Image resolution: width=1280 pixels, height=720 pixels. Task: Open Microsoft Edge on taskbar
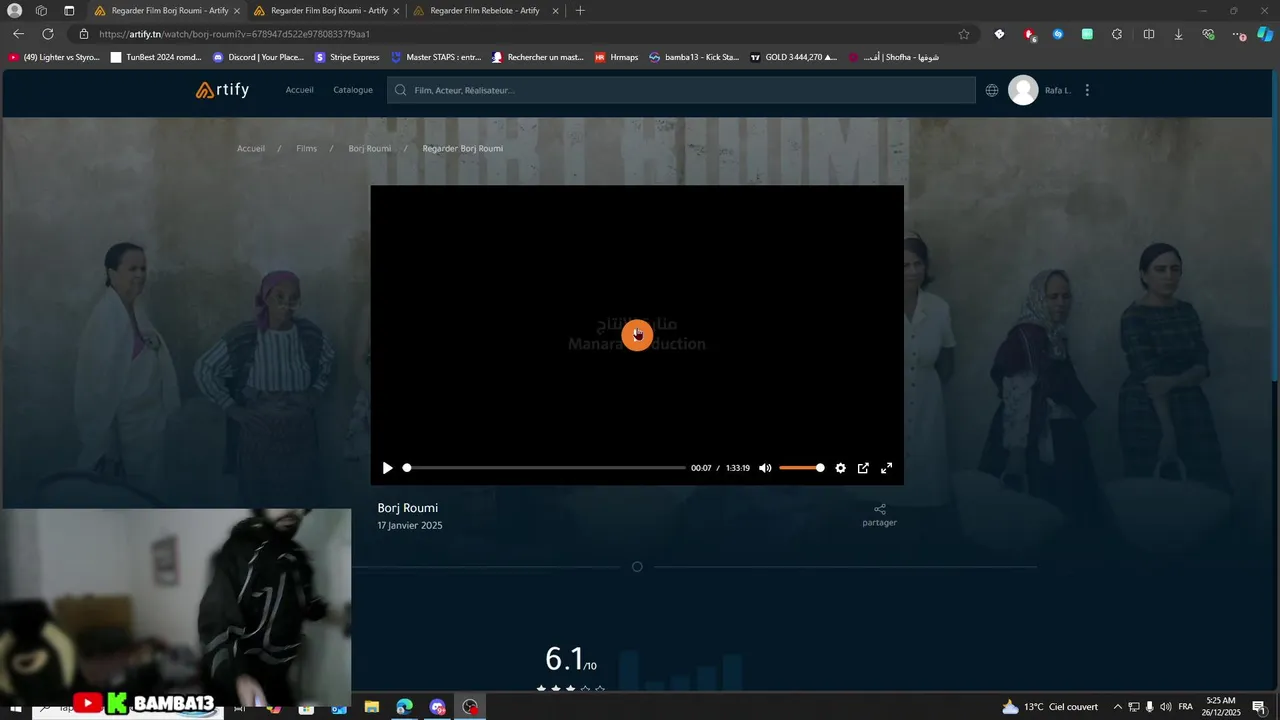(x=404, y=707)
